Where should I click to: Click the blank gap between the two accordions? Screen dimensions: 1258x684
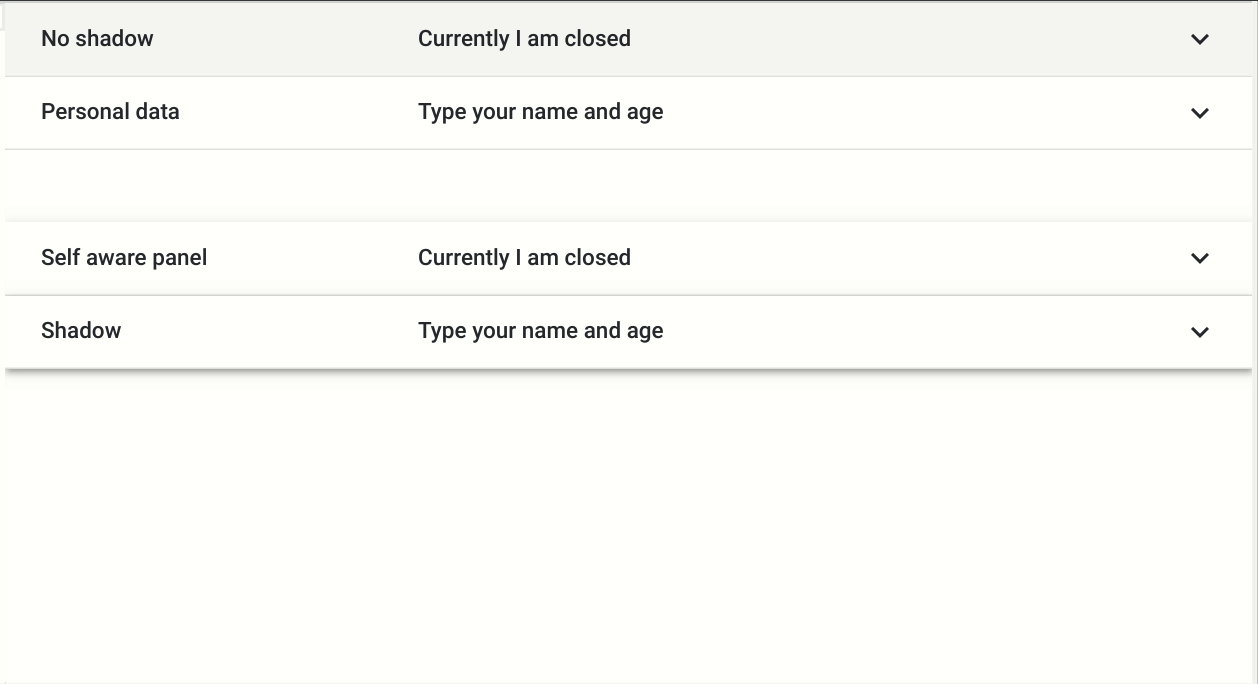628,186
